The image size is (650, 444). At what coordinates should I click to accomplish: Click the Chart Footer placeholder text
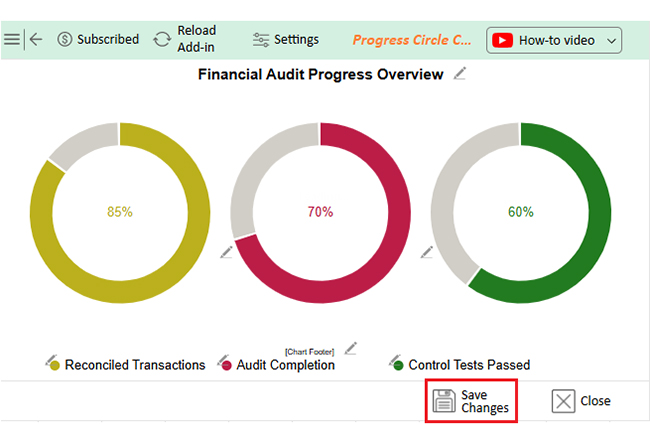(x=309, y=352)
